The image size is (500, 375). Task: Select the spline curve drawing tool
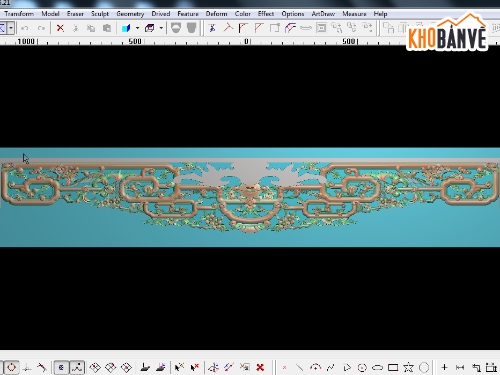(x=330, y=367)
